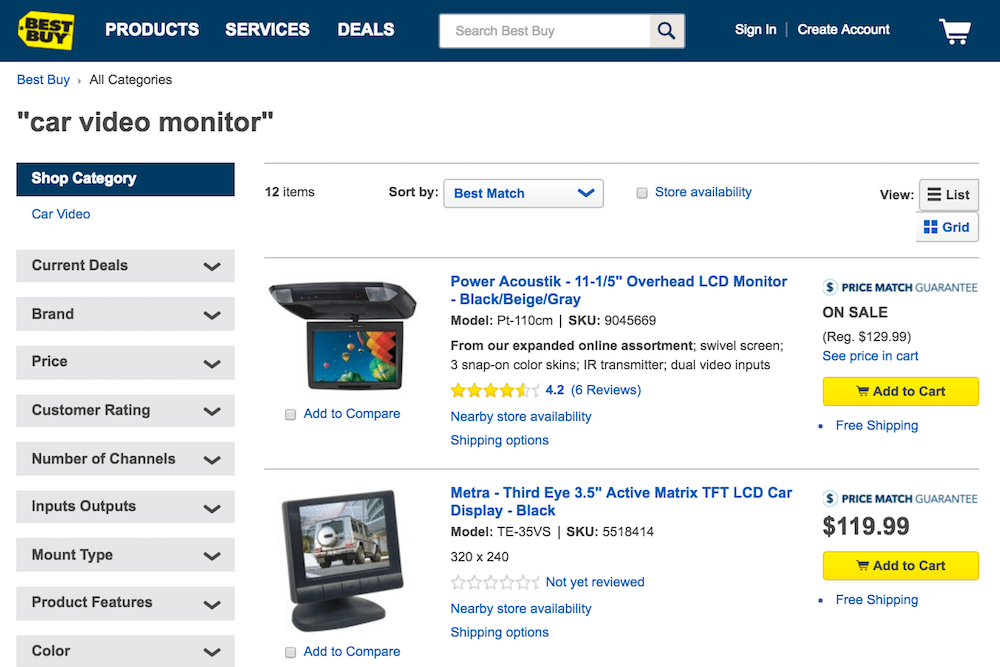Click Free Shipping for Power Acoustik
1000x667 pixels.
click(x=877, y=425)
